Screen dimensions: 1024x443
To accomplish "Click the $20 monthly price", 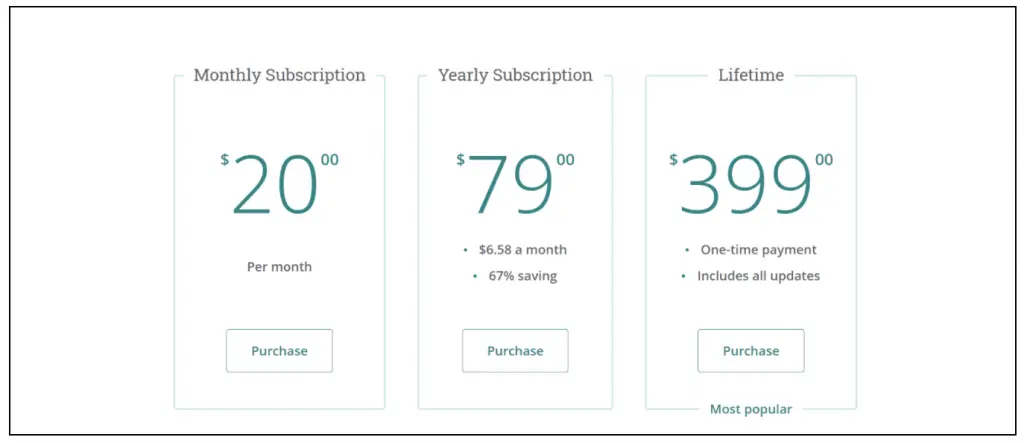I will [275, 186].
